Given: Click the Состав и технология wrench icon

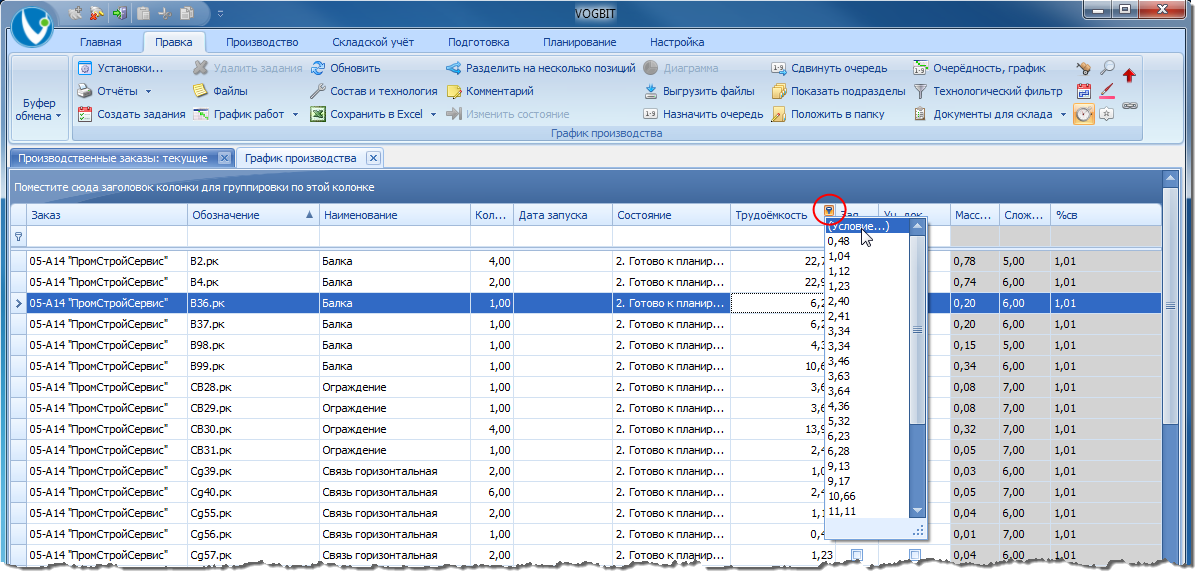Looking at the screenshot, I should [x=318, y=92].
